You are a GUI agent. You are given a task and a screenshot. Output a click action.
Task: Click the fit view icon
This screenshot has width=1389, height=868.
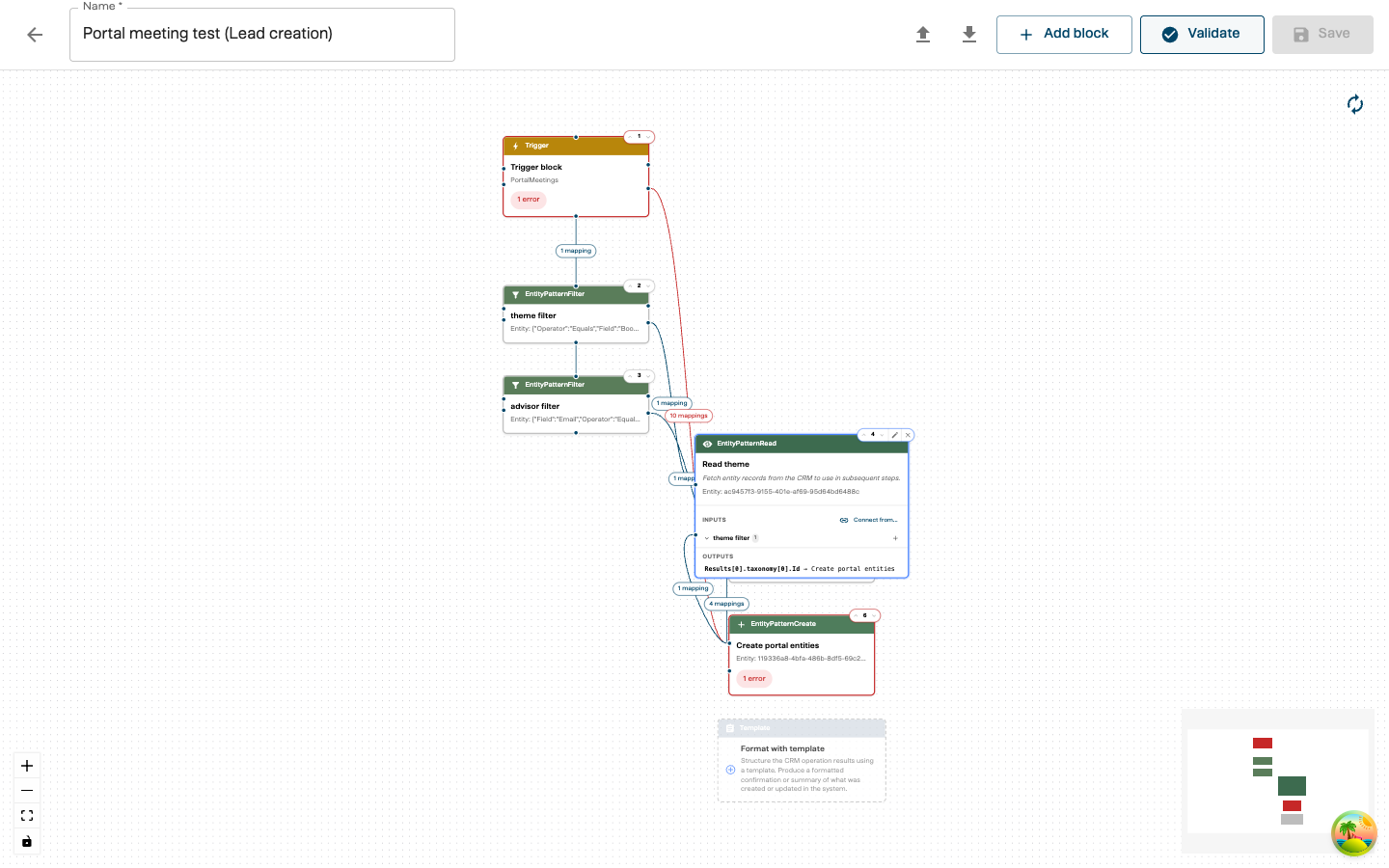(27, 816)
